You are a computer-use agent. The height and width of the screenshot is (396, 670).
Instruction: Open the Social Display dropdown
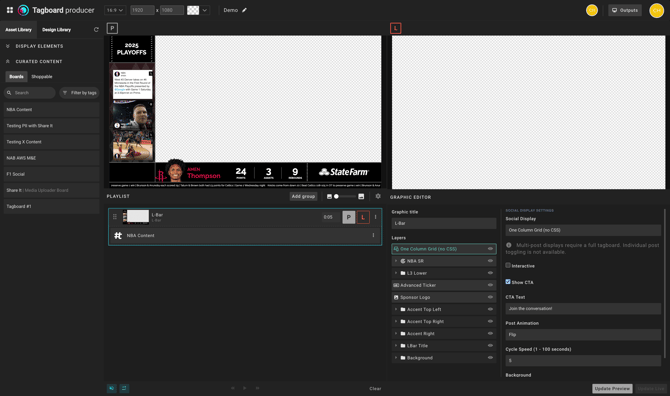583,230
